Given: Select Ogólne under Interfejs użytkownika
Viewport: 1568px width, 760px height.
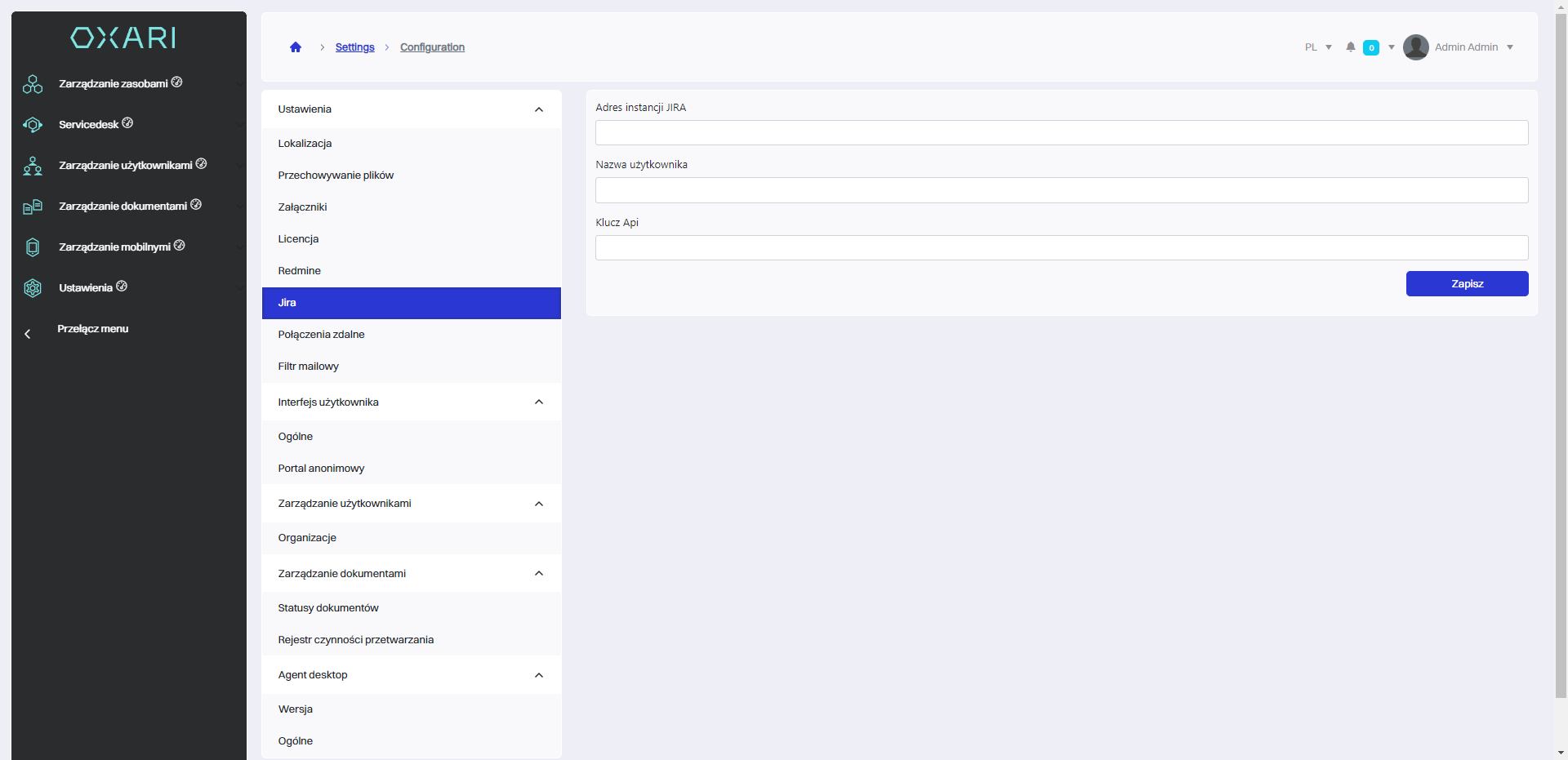Looking at the screenshot, I should [x=412, y=437].
